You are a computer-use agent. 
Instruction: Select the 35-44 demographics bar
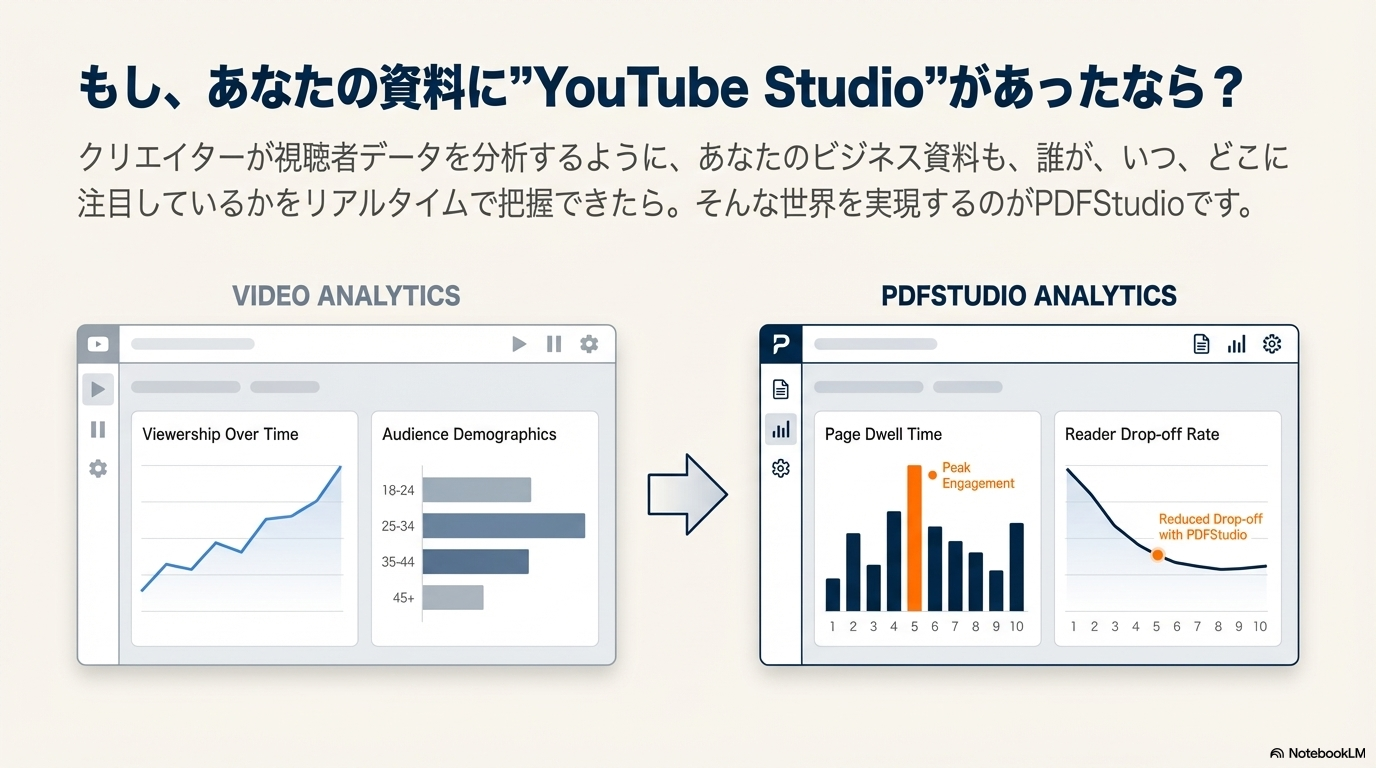[476, 562]
